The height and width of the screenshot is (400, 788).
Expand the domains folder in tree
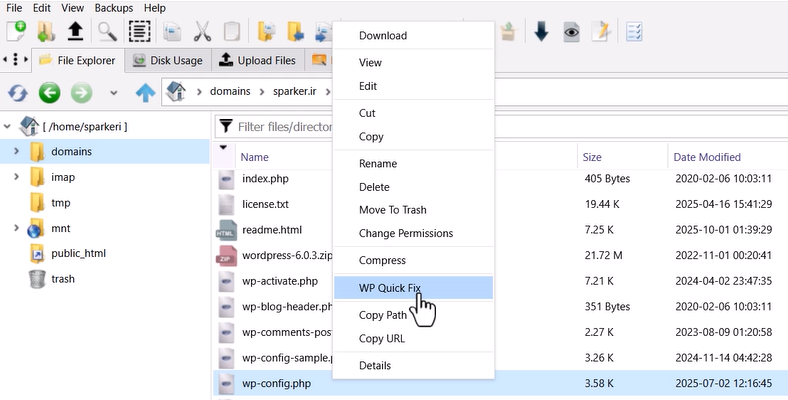pos(16,152)
